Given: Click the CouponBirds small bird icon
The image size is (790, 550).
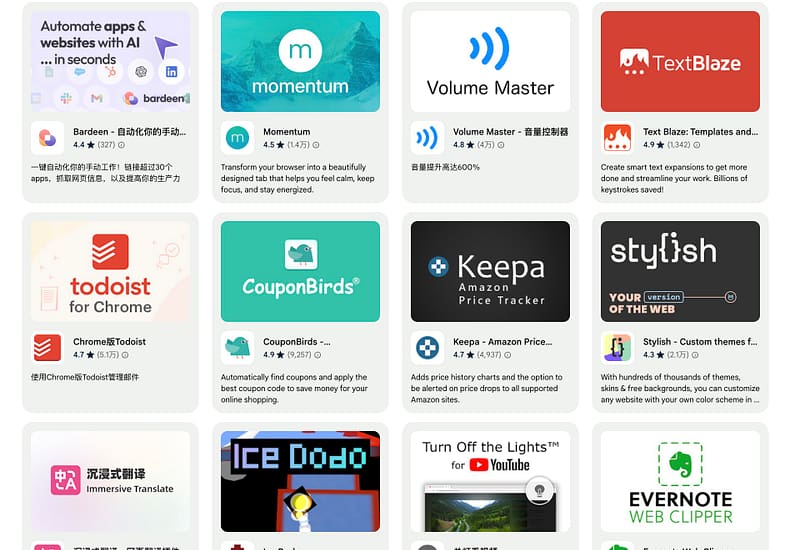Looking at the screenshot, I should (x=237, y=348).
